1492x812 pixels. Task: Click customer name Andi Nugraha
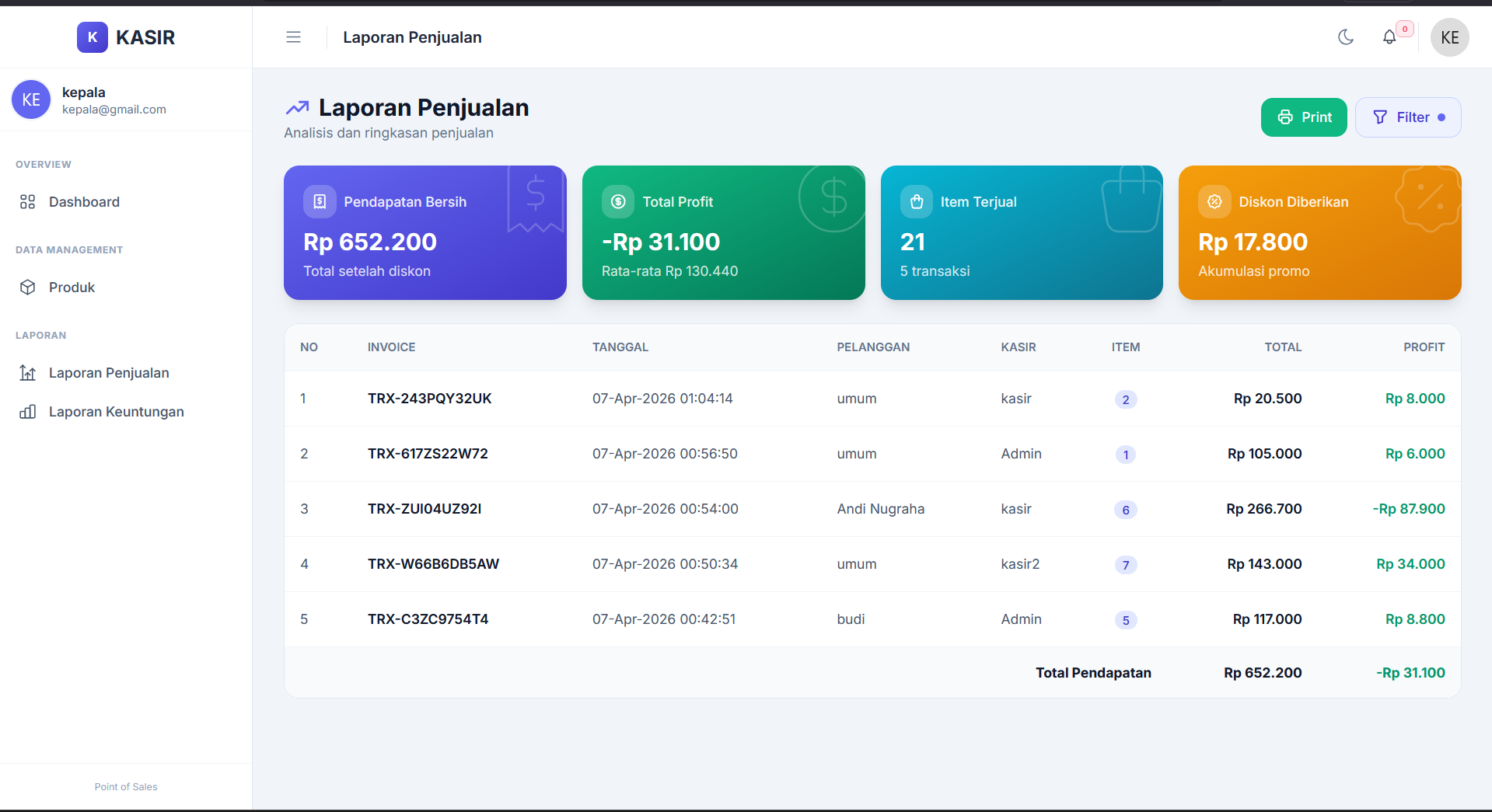tap(881, 509)
